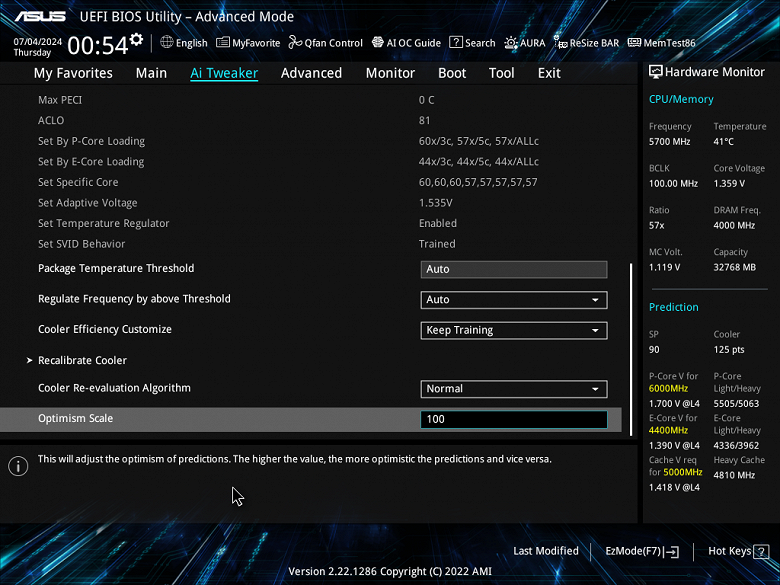Click the Set Specific Core label
The image size is (780, 585).
(x=78, y=182)
